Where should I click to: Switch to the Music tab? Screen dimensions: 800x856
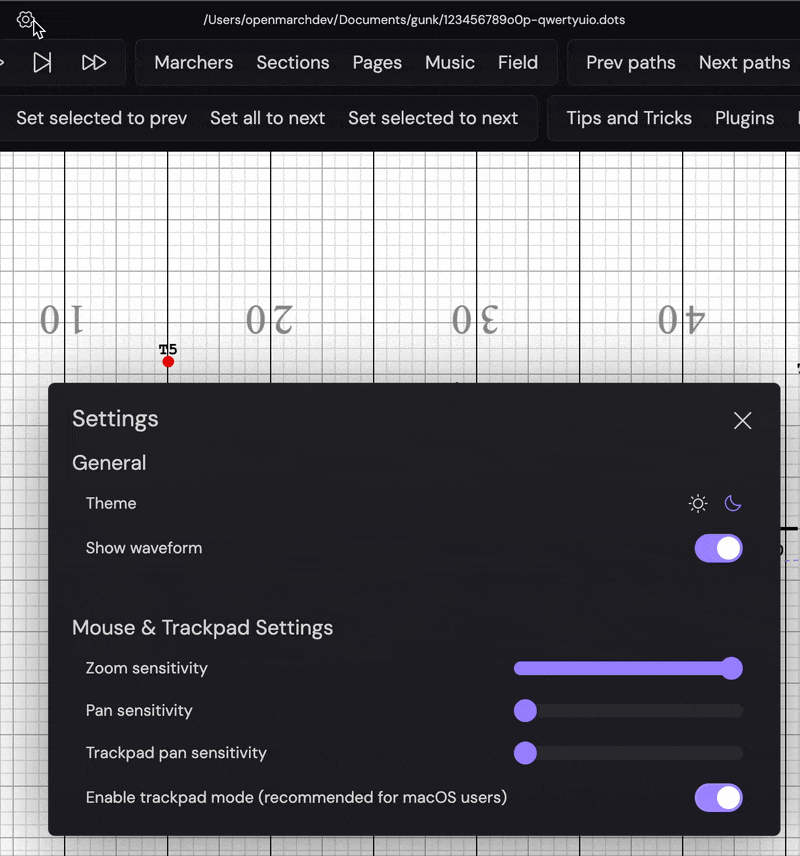(x=449, y=62)
